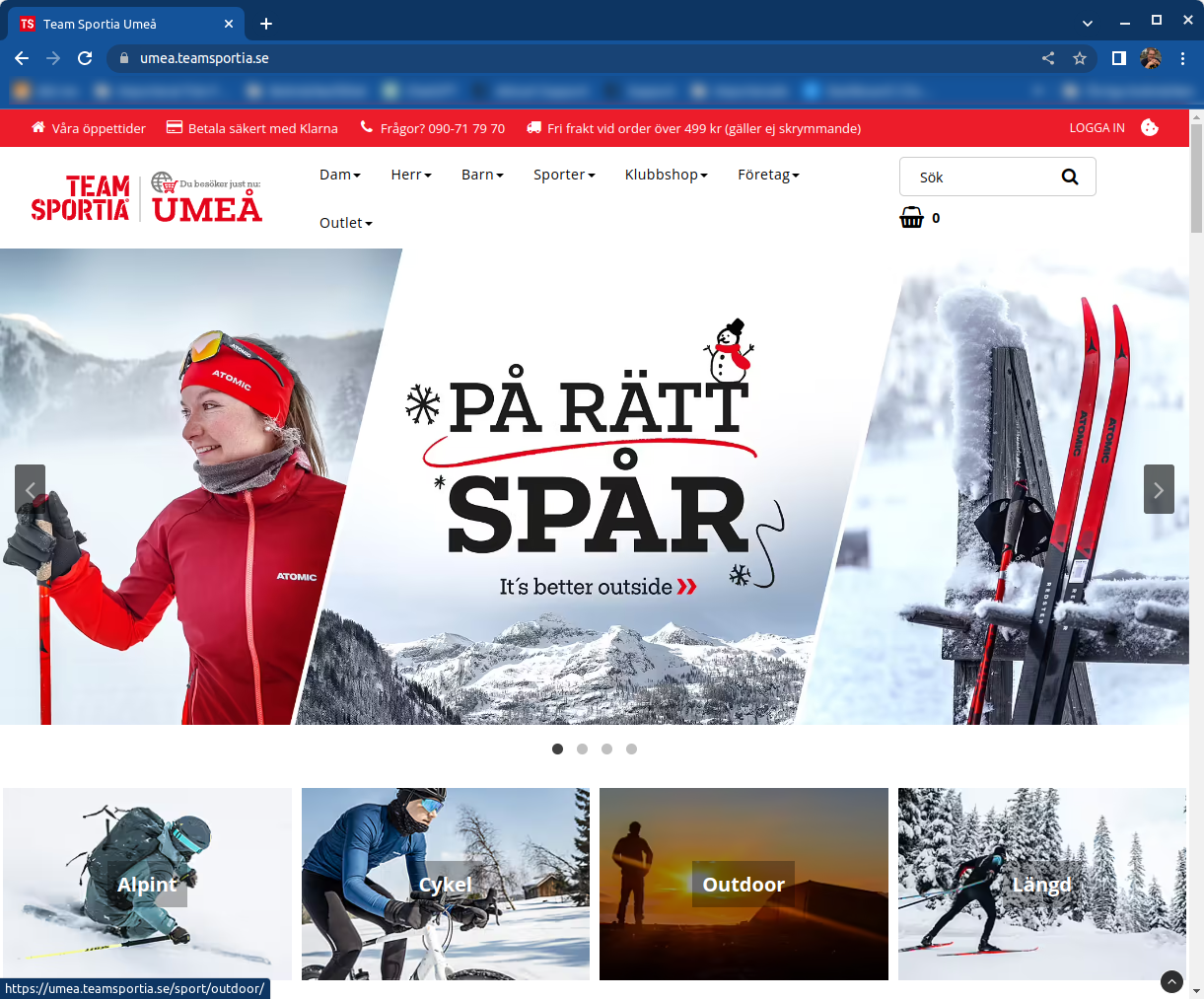
Task: Click the LOGGA IN link
Action: click(1097, 127)
